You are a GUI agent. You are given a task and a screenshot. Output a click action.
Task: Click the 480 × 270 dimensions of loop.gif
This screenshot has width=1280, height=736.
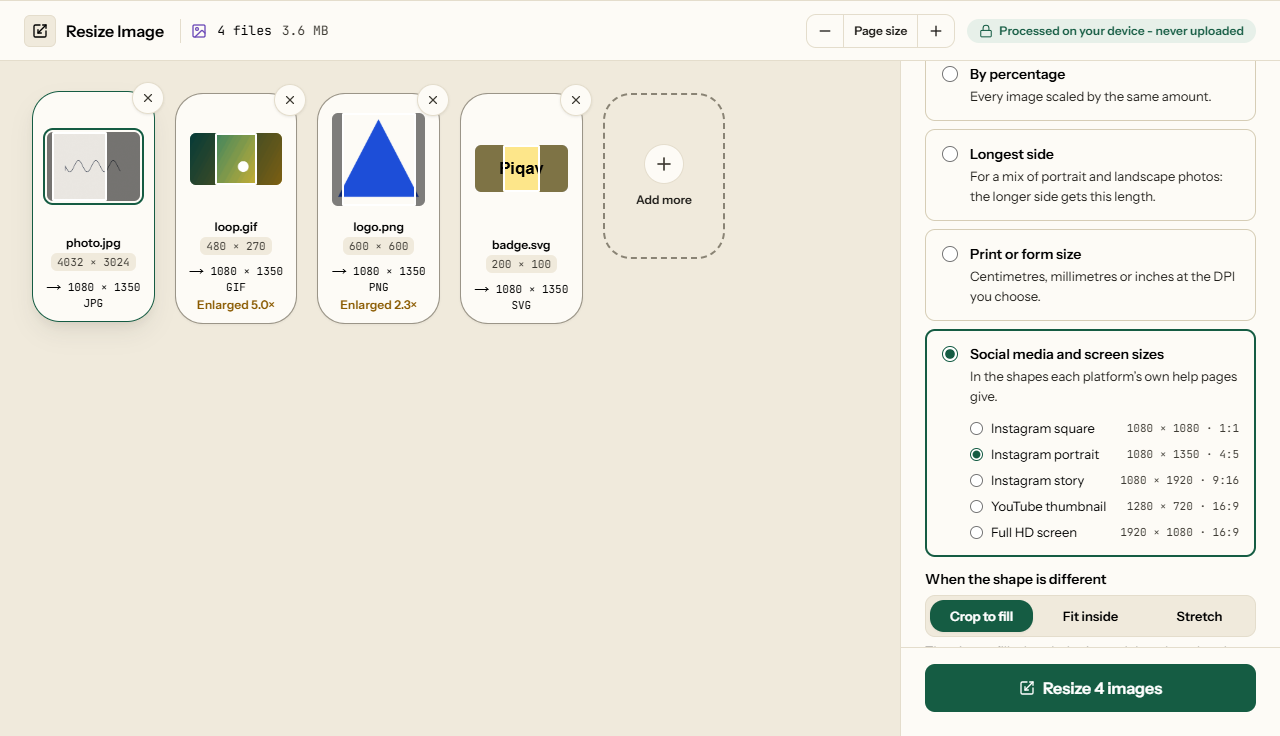[236, 246]
